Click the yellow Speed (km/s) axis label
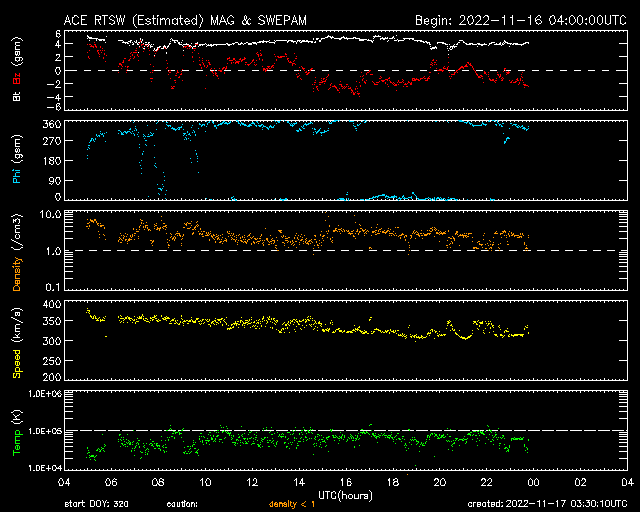This screenshot has width=640, height=512. pyautogui.click(x=16, y=343)
